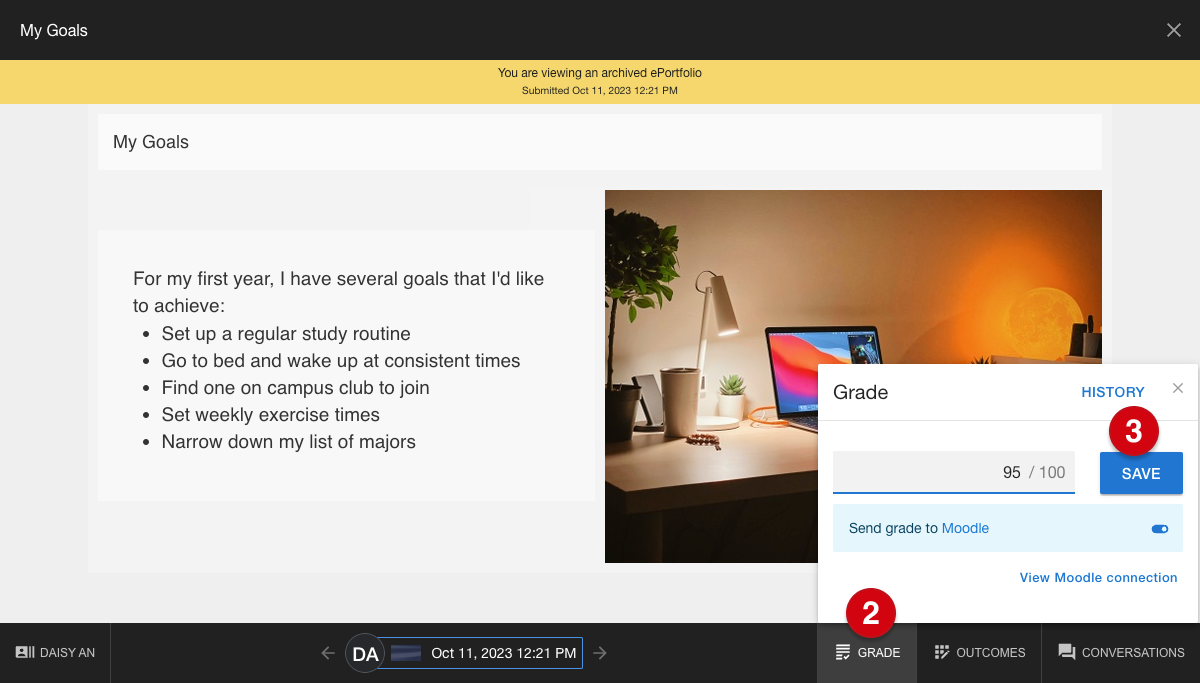The image size is (1200, 683).
Task: Open View Moodle connection link
Action: 1098,577
